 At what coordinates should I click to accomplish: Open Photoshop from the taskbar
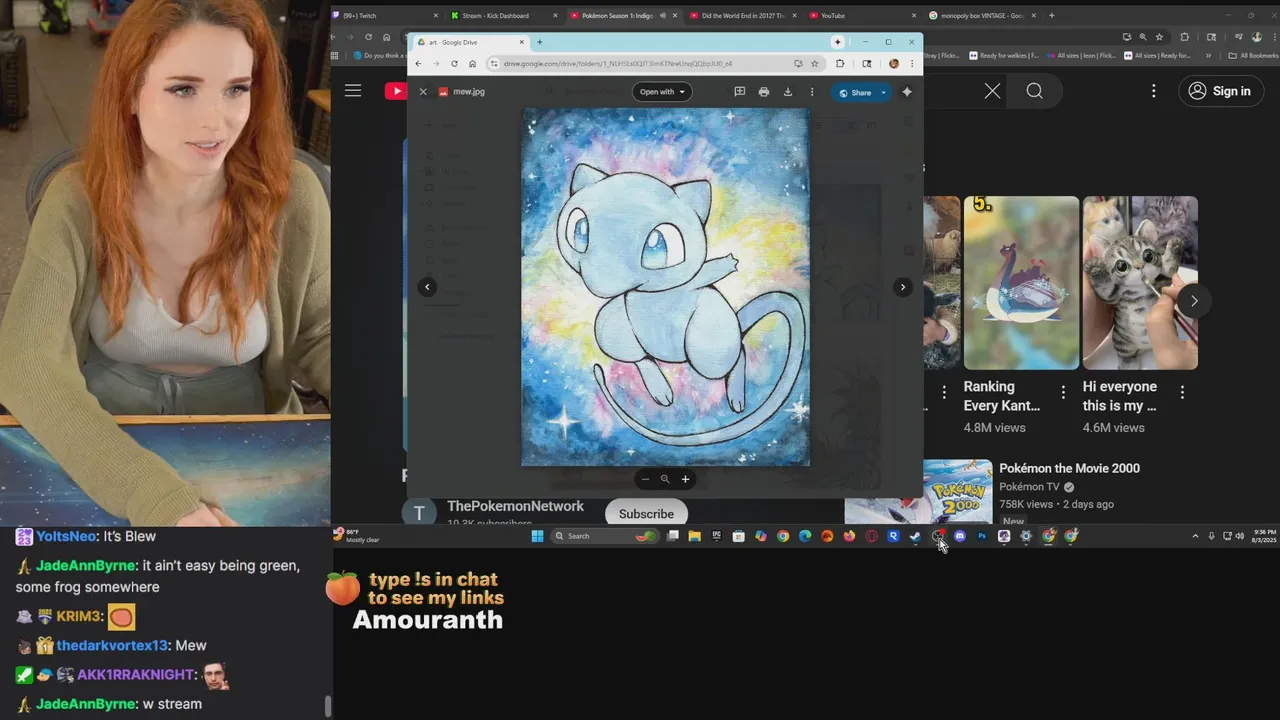[x=982, y=536]
